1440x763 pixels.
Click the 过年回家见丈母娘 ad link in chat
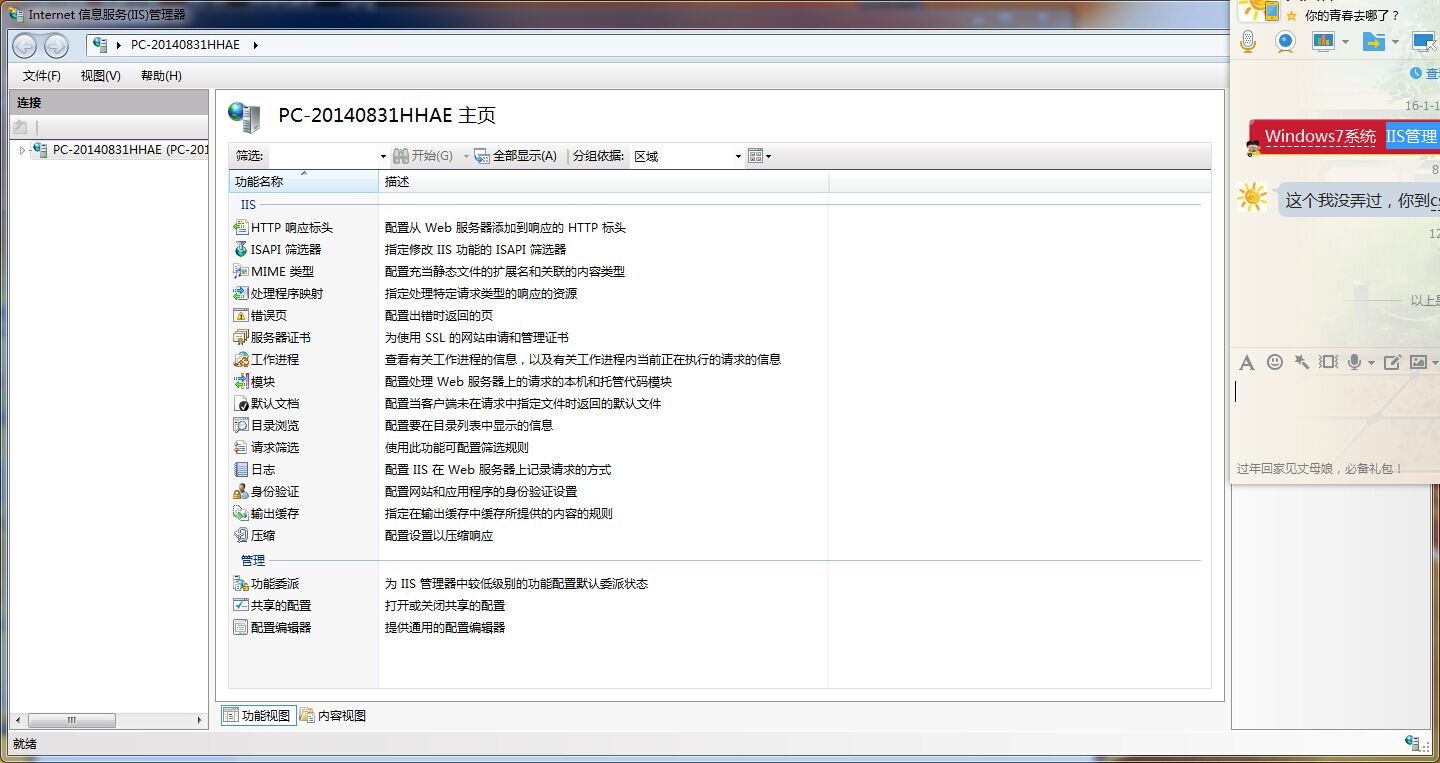point(1320,468)
